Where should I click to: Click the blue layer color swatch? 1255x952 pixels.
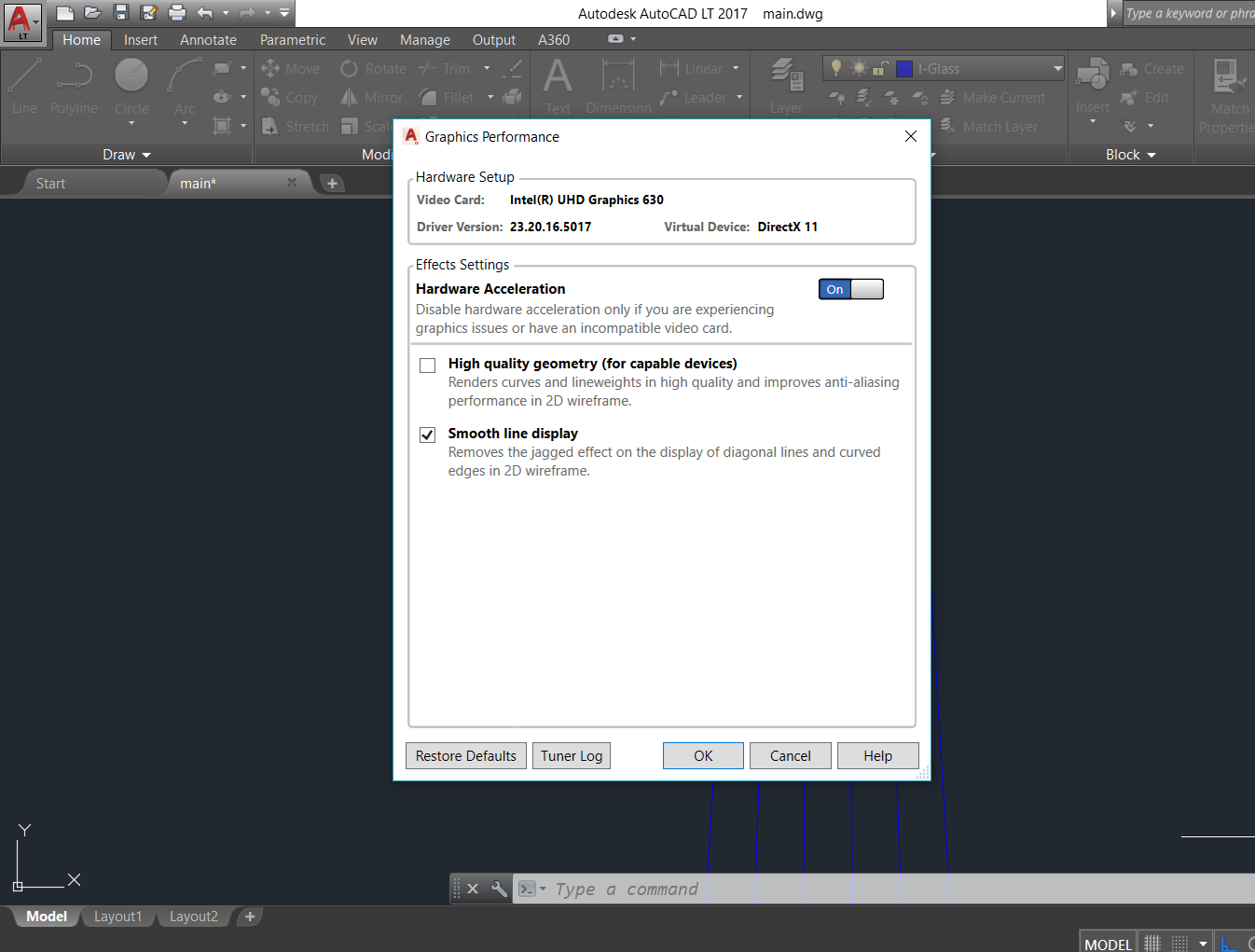tap(903, 68)
